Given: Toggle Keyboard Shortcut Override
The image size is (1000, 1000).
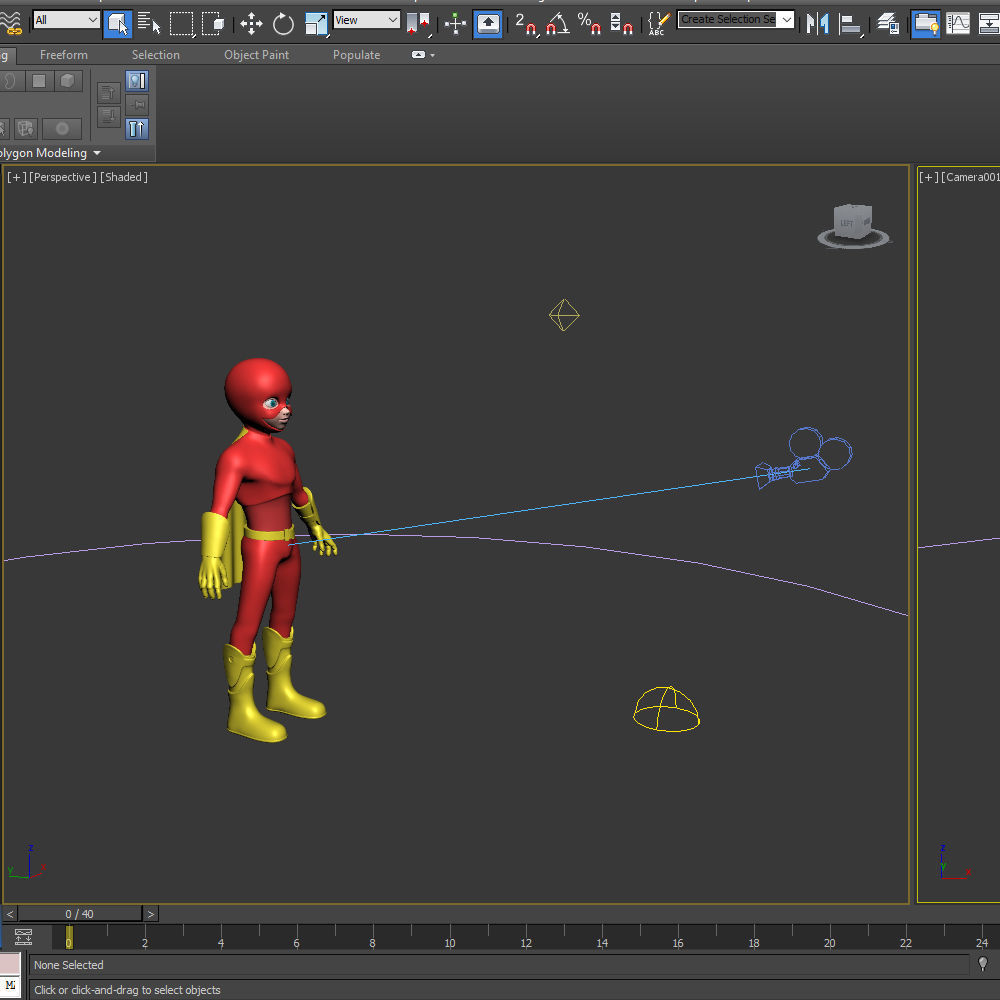Looking at the screenshot, I should (488, 24).
